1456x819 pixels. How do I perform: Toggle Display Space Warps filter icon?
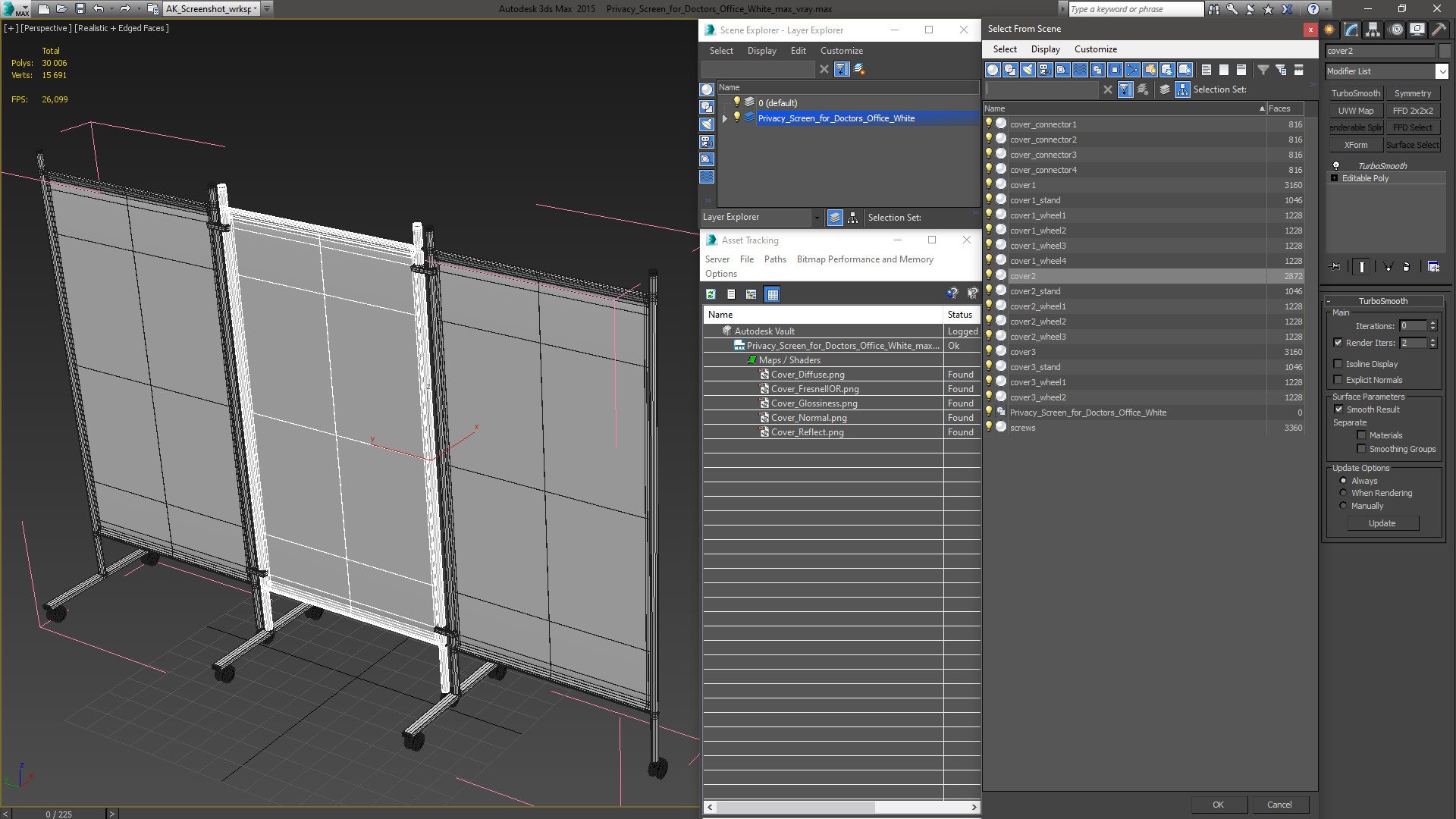pos(1080,70)
